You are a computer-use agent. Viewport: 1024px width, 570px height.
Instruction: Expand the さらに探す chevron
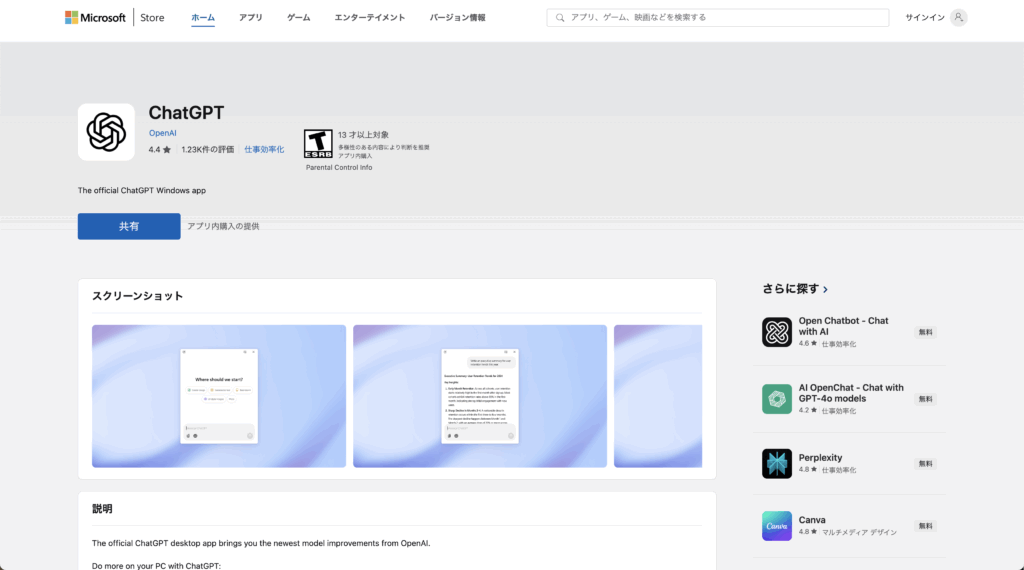(x=825, y=289)
